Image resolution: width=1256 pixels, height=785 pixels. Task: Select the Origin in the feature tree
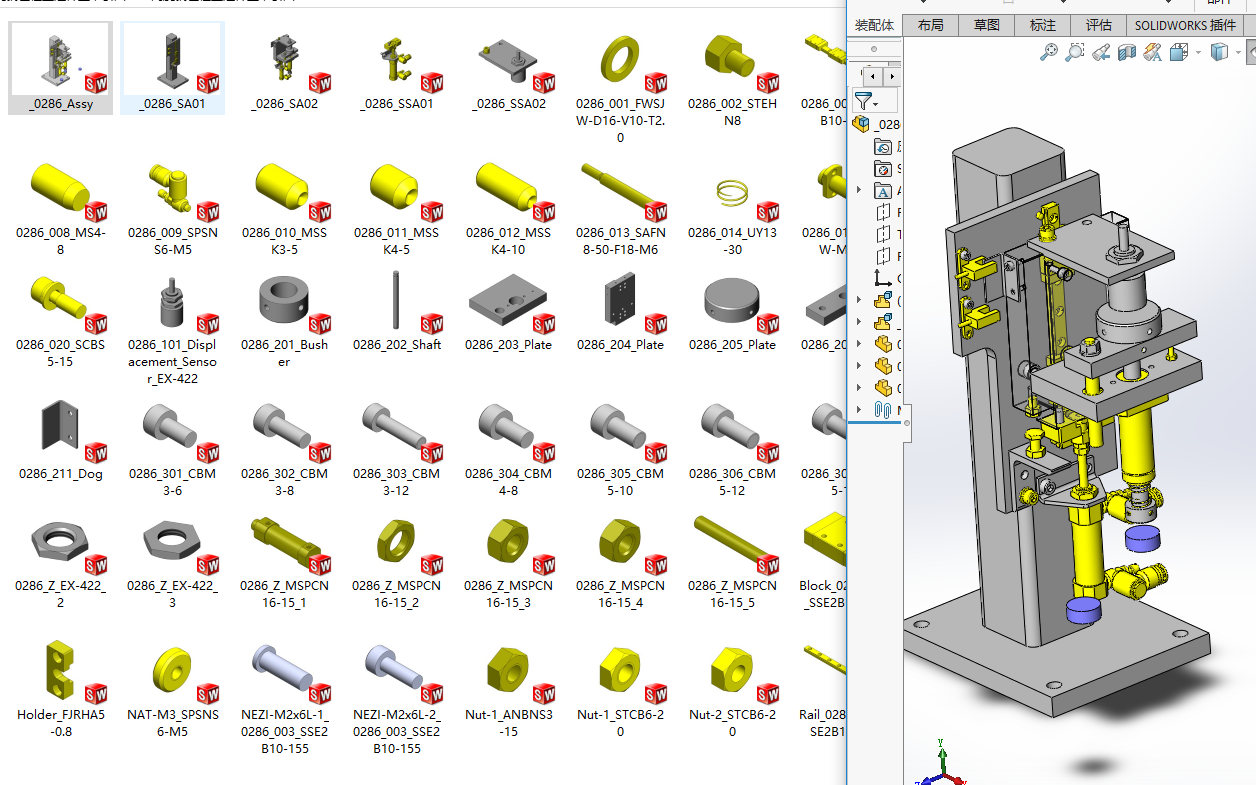click(x=883, y=278)
